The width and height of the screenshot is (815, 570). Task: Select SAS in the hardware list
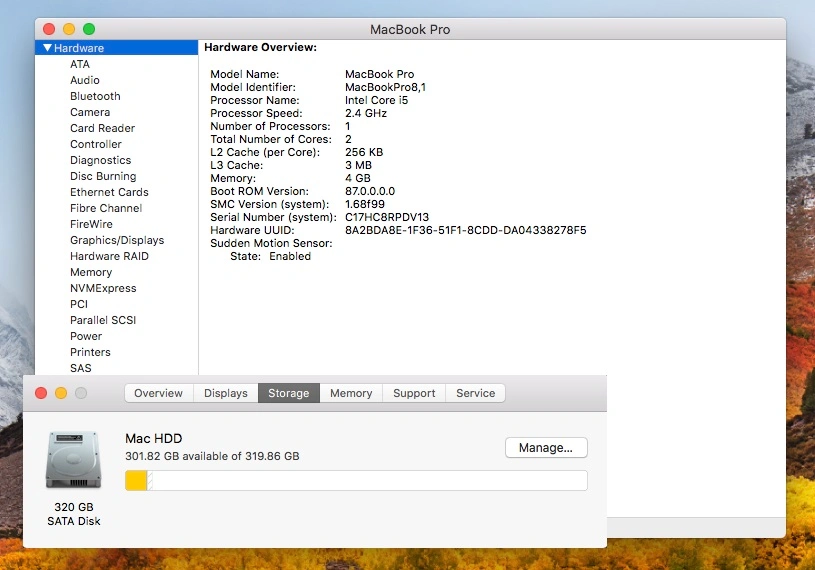point(81,368)
